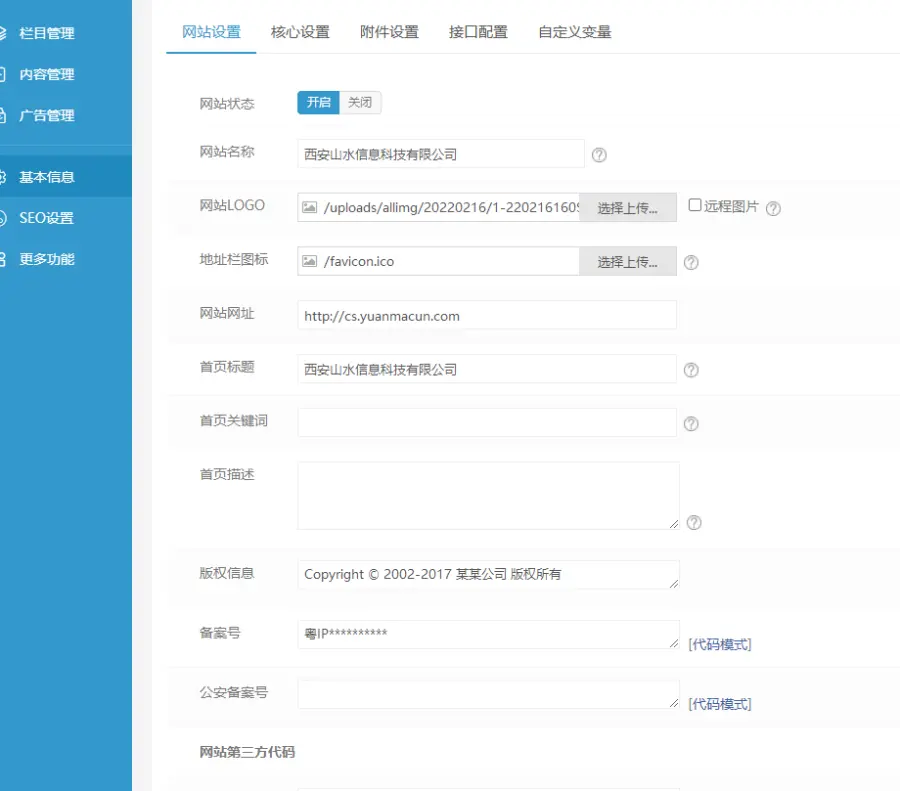900x791 pixels.
Task: Set website status to 开启
Action: (318, 103)
